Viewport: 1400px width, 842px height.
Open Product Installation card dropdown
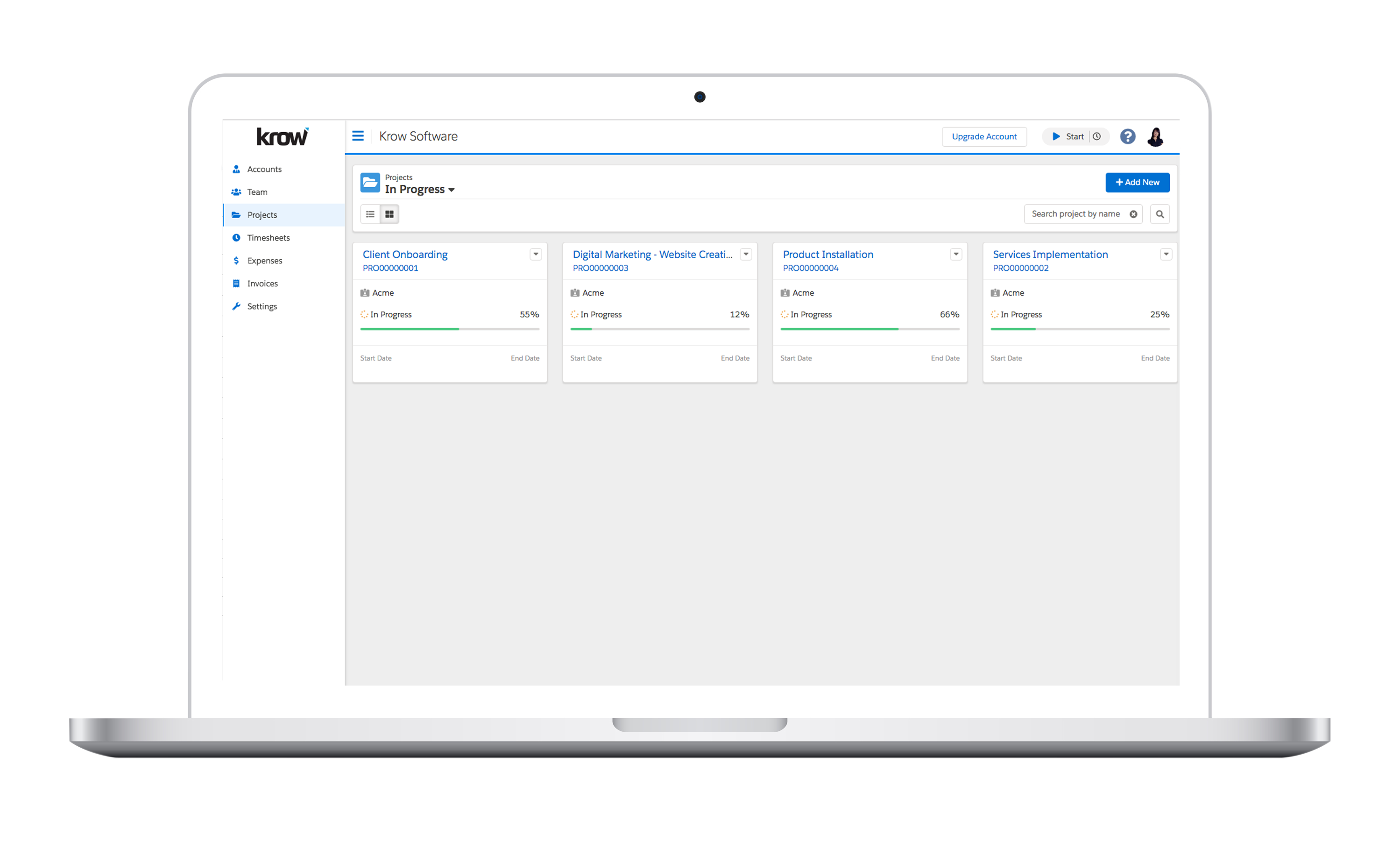point(956,254)
